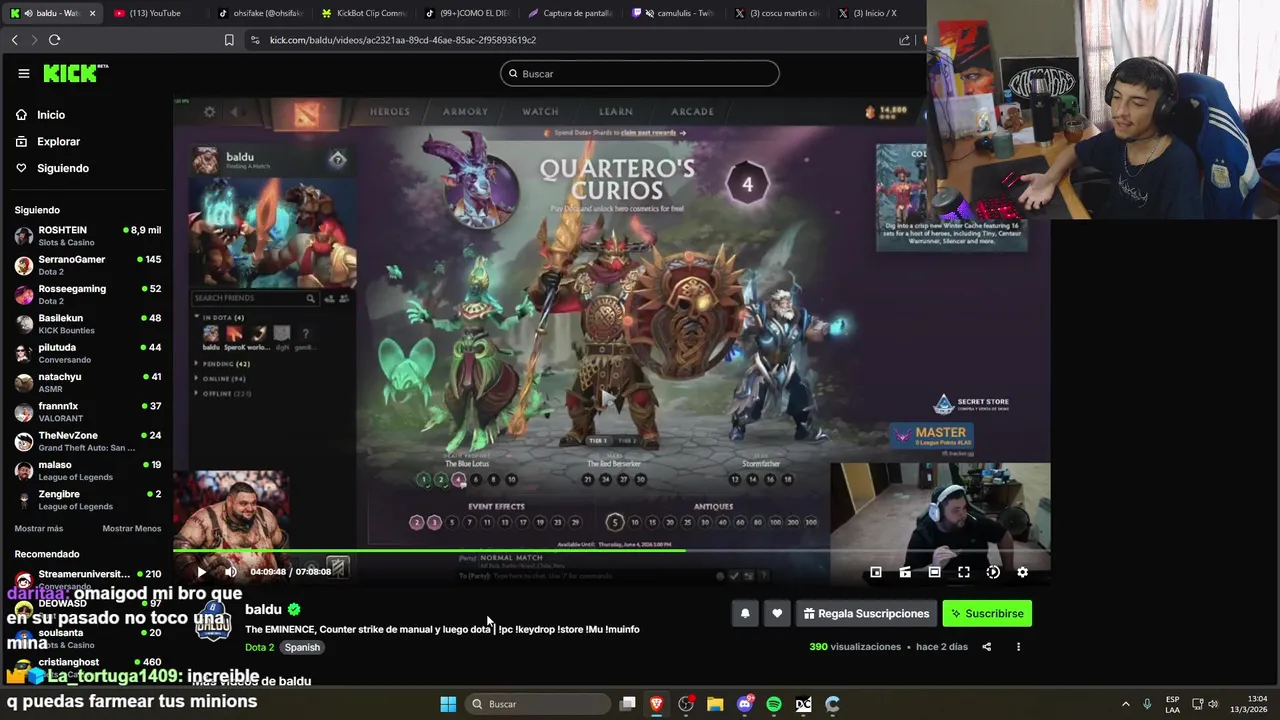Expand the list with Mostrar más

click(39, 528)
